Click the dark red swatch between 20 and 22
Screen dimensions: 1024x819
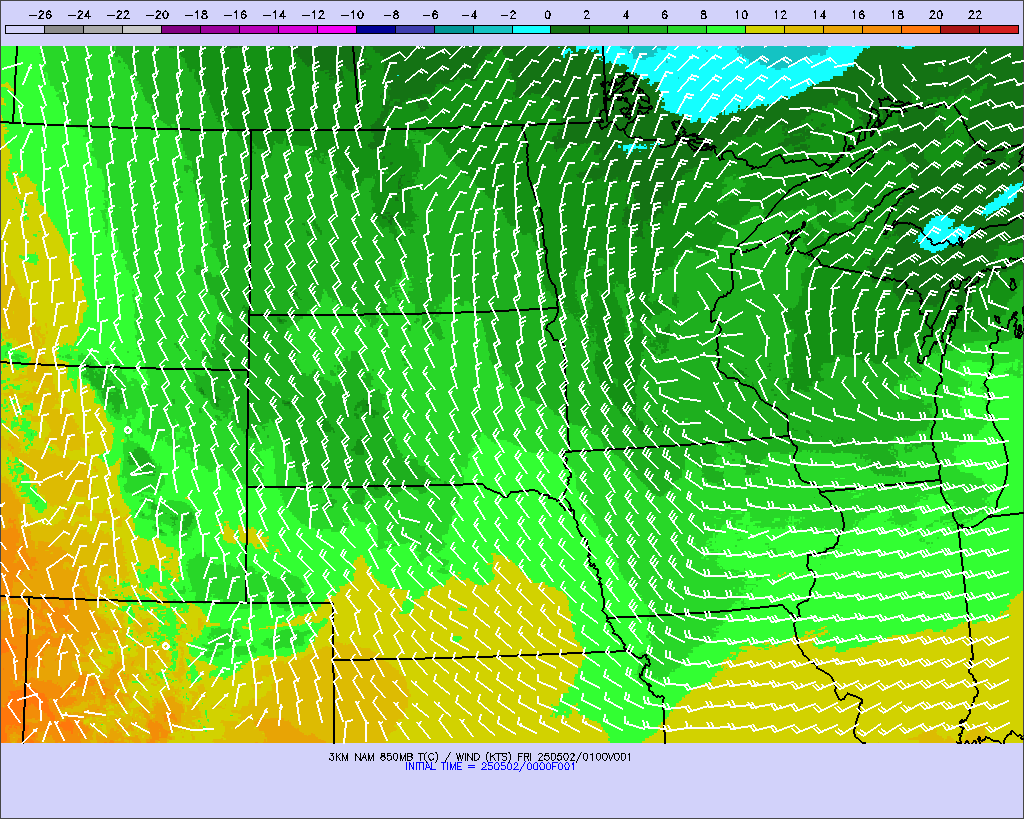pos(960,29)
